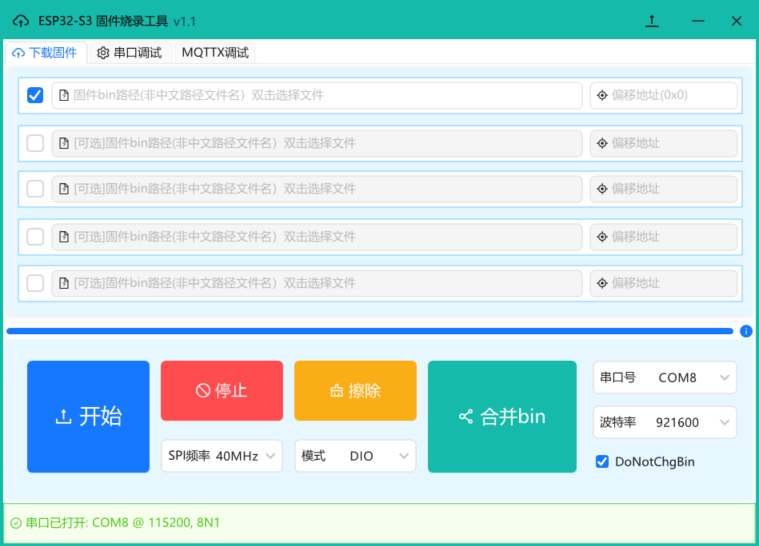Click the 合并bin merge button

point(502,416)
